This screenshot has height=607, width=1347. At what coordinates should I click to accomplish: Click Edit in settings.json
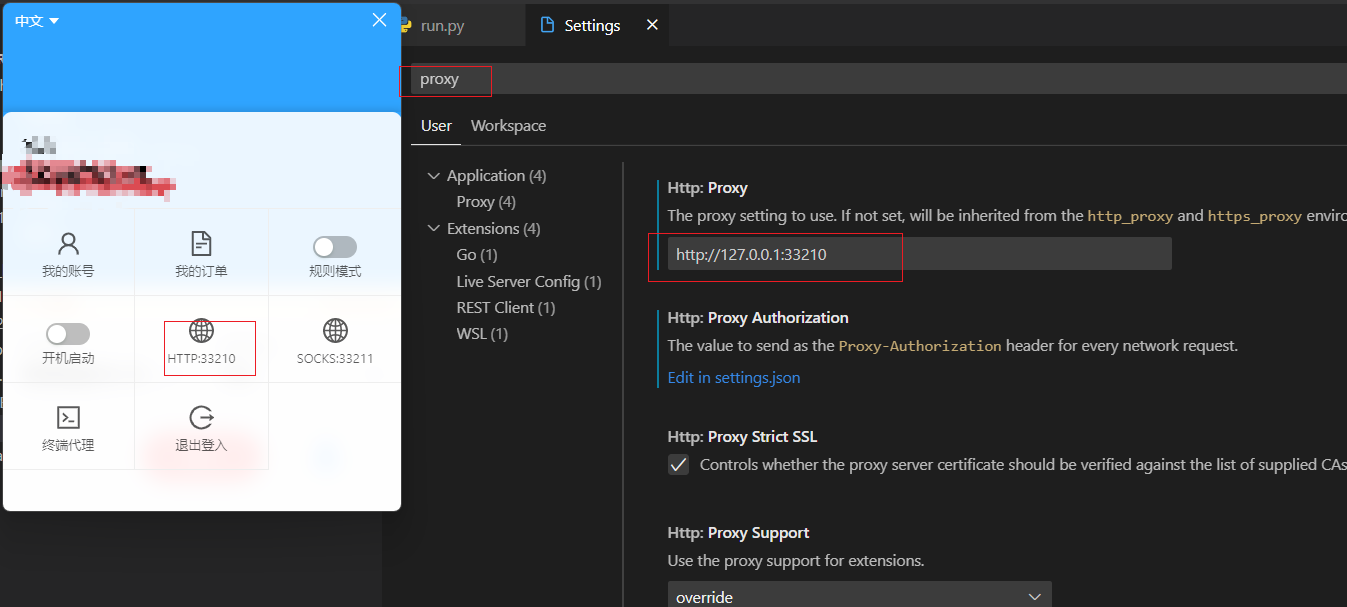(733, 377)
